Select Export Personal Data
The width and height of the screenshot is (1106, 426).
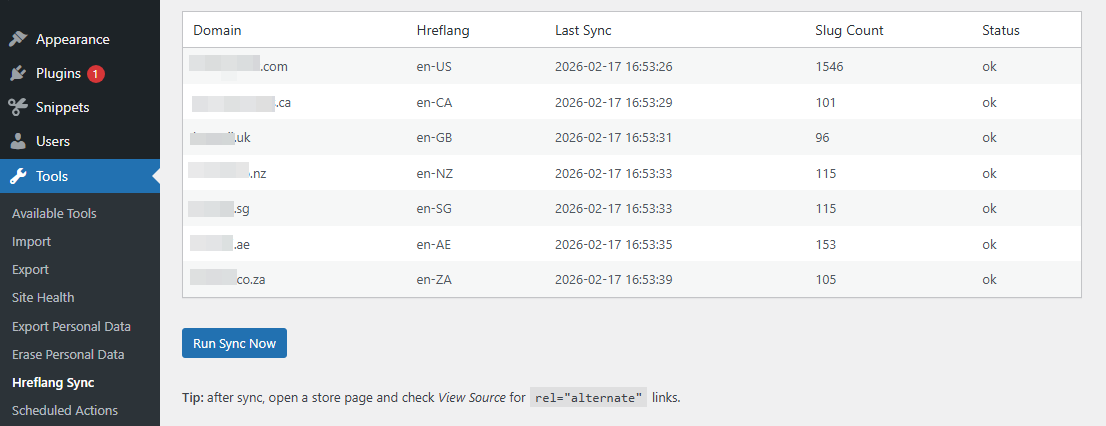pyautogui.click(x=71, y=327)
